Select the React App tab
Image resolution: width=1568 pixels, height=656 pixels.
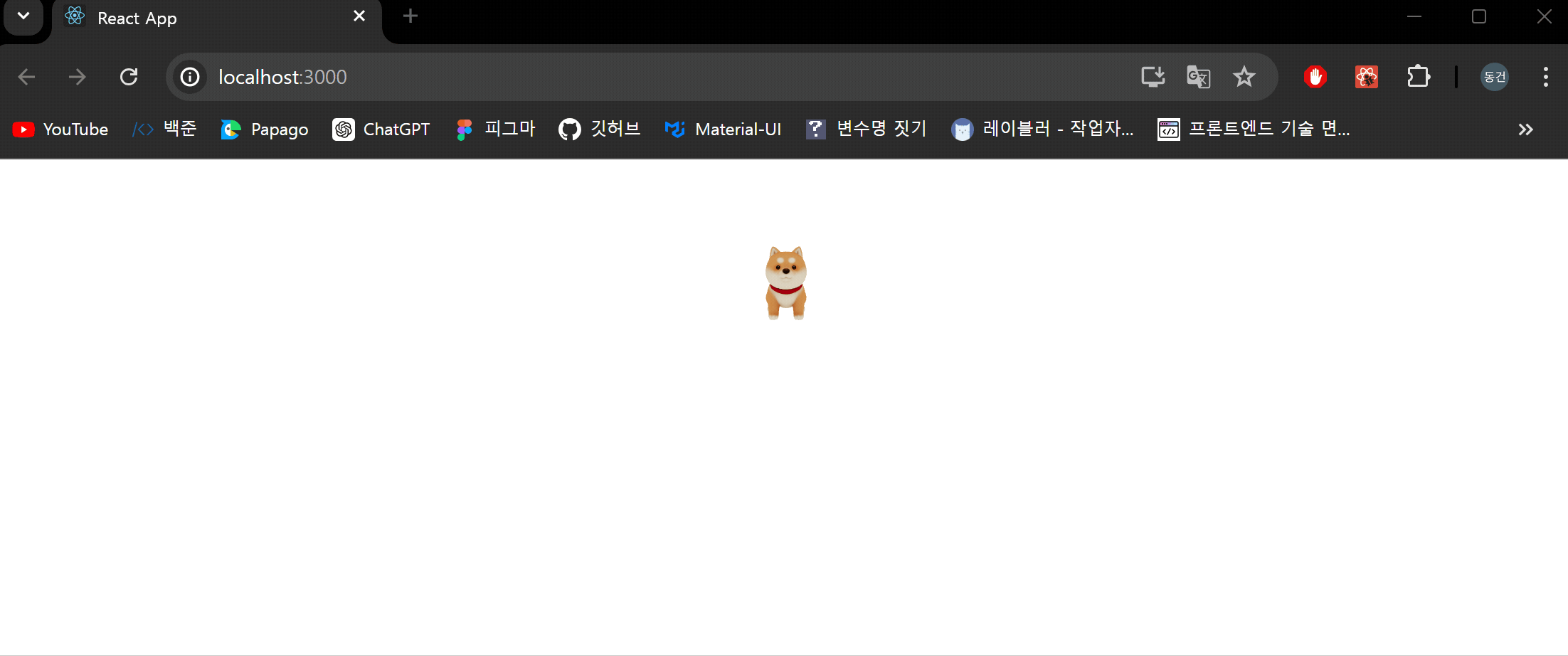pos(217,18)
